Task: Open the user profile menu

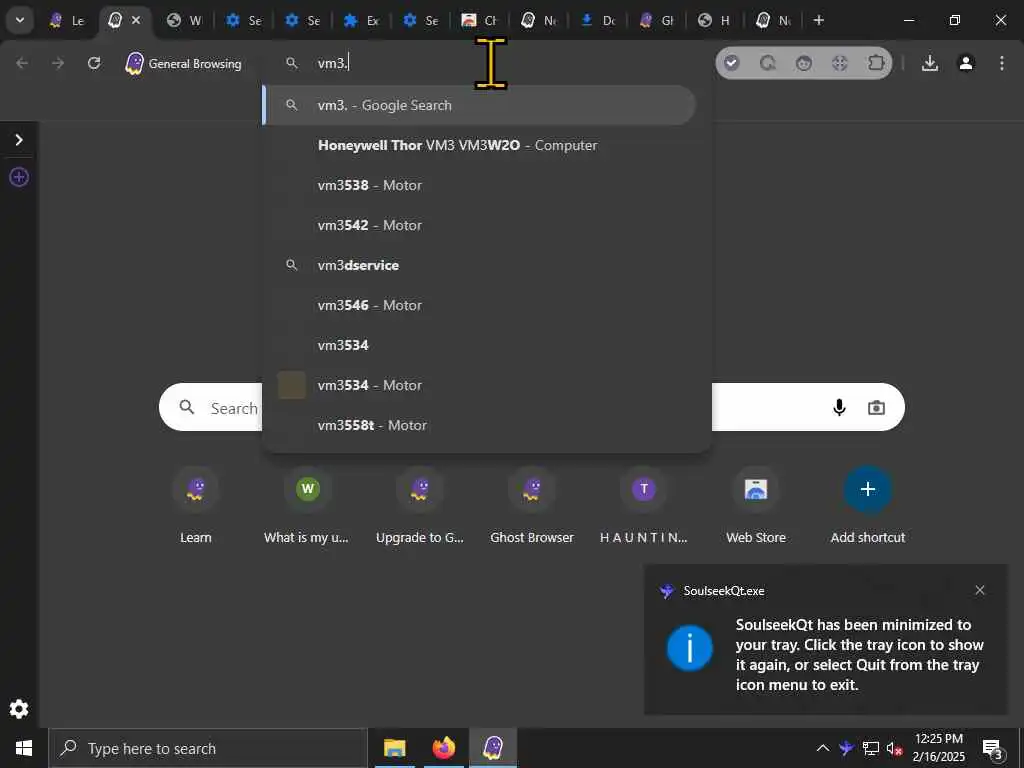Action: [966, 63]
